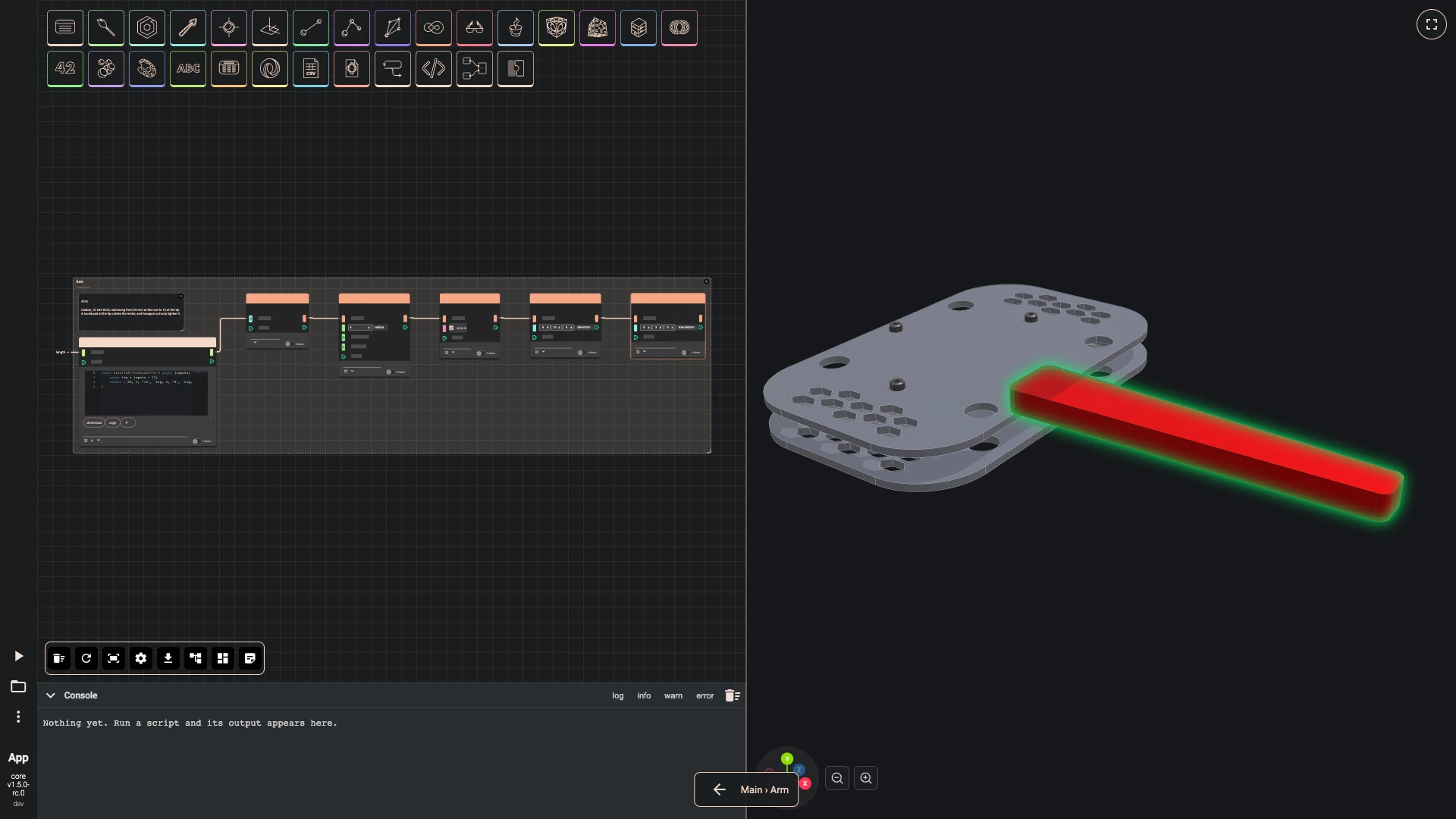The height and width of the screenshot is (819, 1456).
Task: Filter console by warn
Action: pos(673,695)
